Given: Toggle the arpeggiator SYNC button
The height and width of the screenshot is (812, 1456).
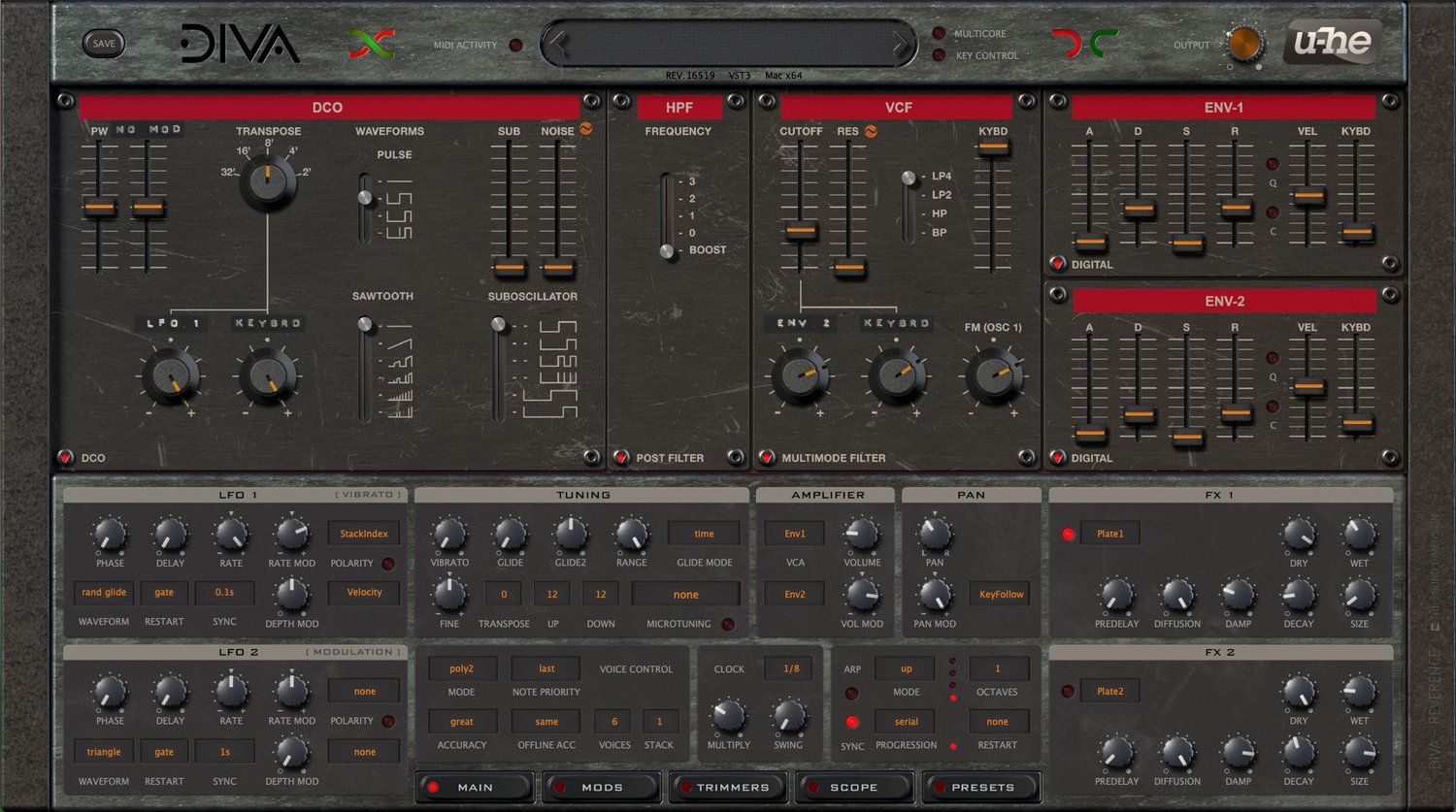Looking at the screenshot, I should (x=851, y=722).
